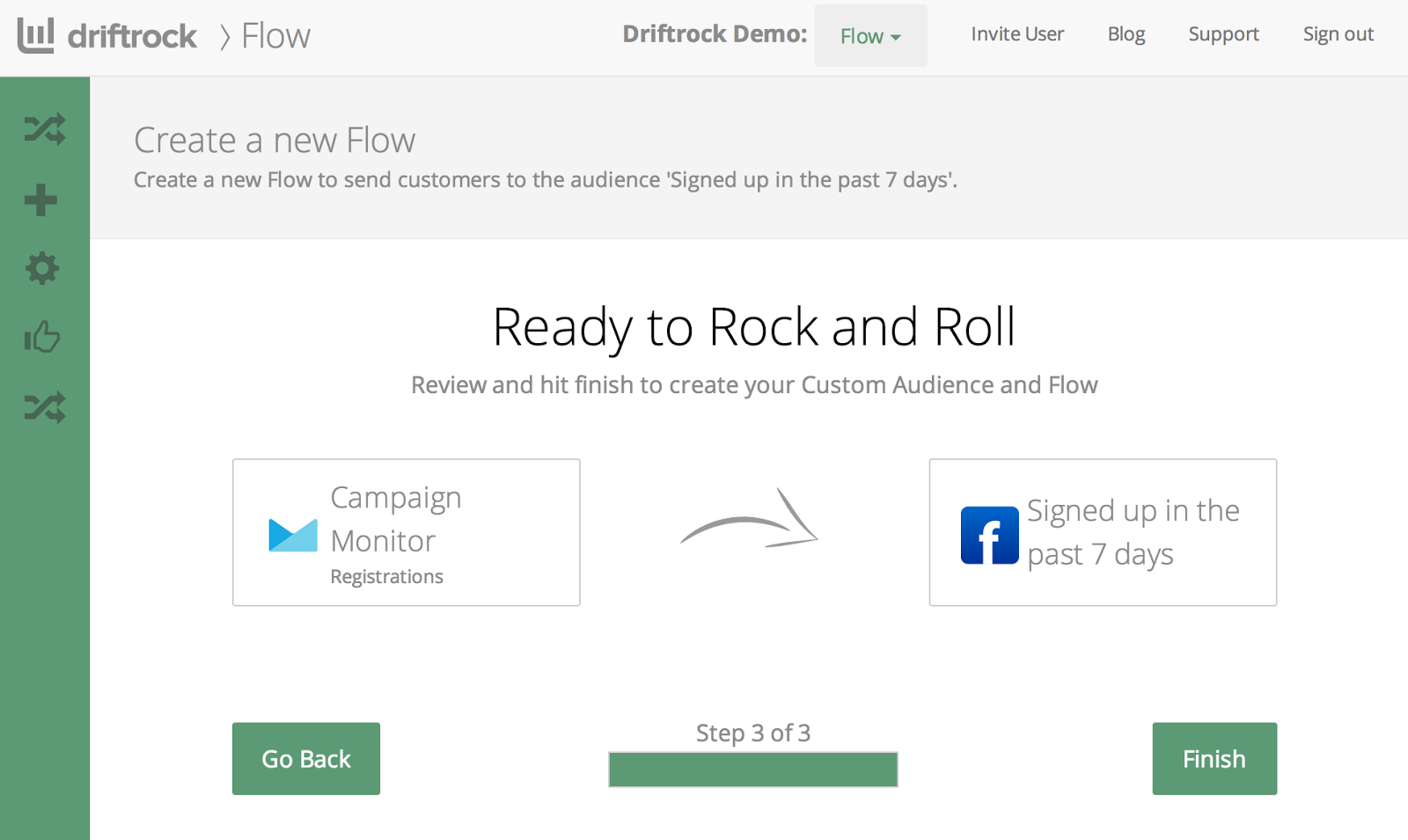The height and width of the screenshot is (840, 1408).
Task: Select the bottom shuffle icon in the sidebar
Action: point(44,407)
